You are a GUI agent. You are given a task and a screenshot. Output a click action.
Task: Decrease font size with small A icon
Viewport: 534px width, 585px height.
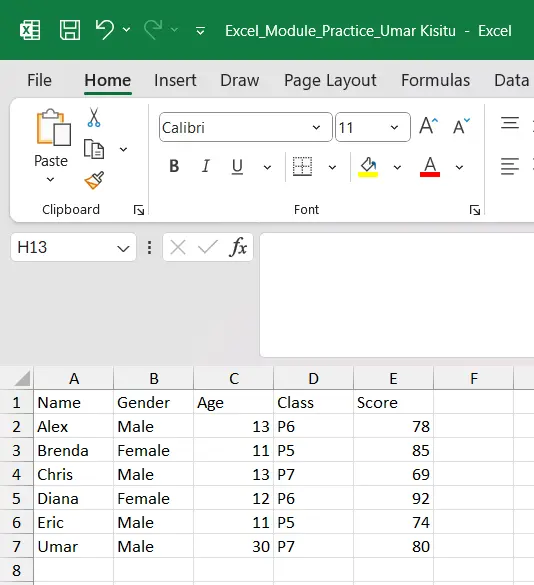tap(461, 126)
